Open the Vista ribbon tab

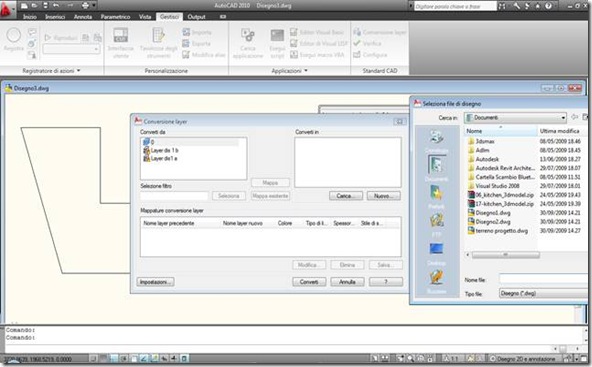[x=145, y=17]
